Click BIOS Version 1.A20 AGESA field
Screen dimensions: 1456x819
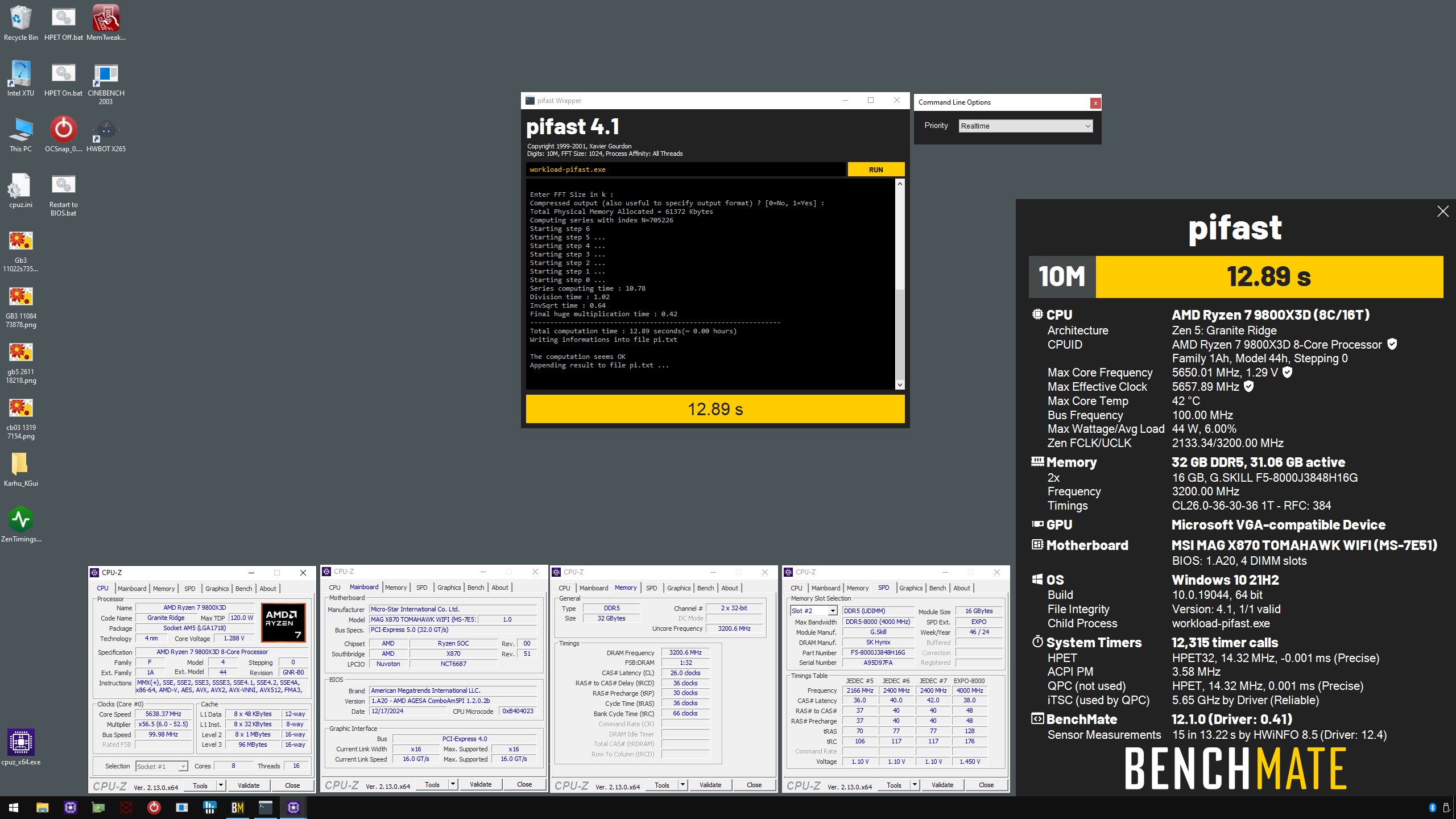point(453,701)
